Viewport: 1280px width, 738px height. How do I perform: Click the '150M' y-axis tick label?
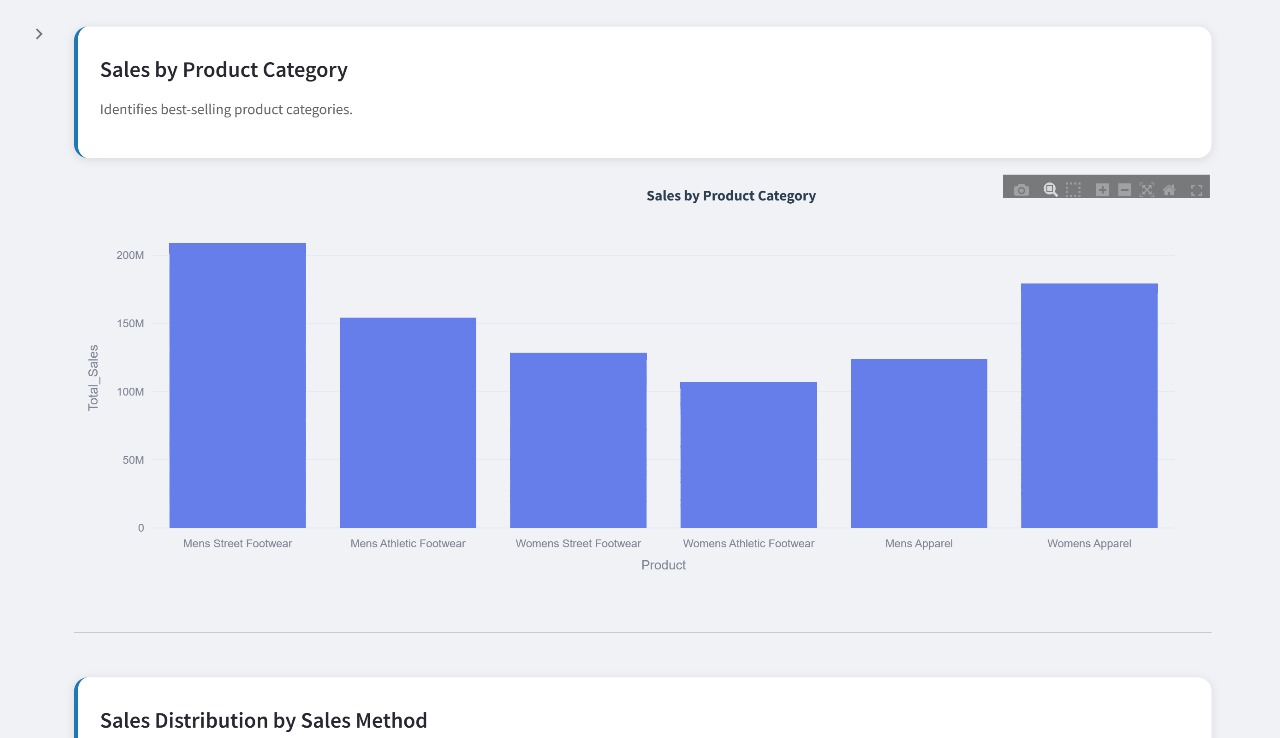point(130,324)
